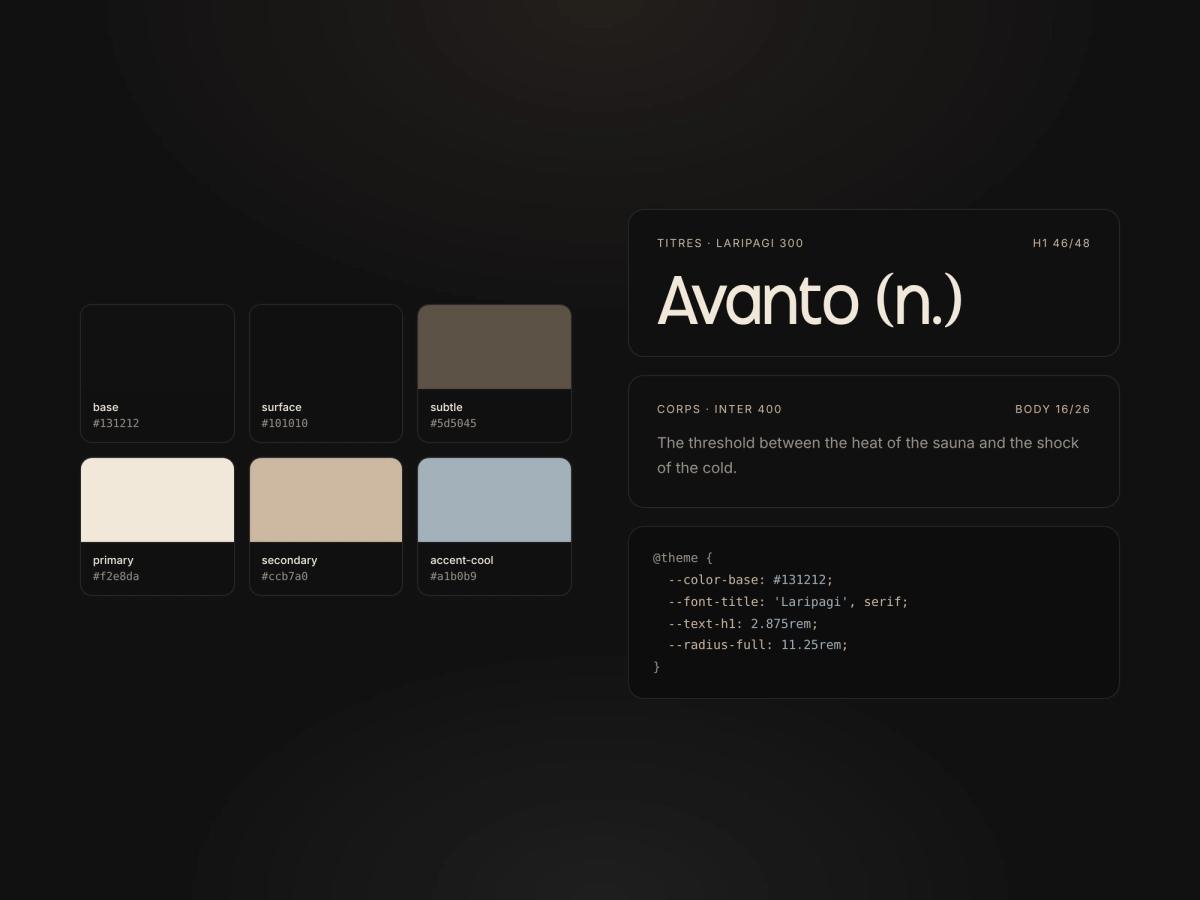
Task: Click the 'accent-cool' swatch label
Action: (x=462, y=560)
